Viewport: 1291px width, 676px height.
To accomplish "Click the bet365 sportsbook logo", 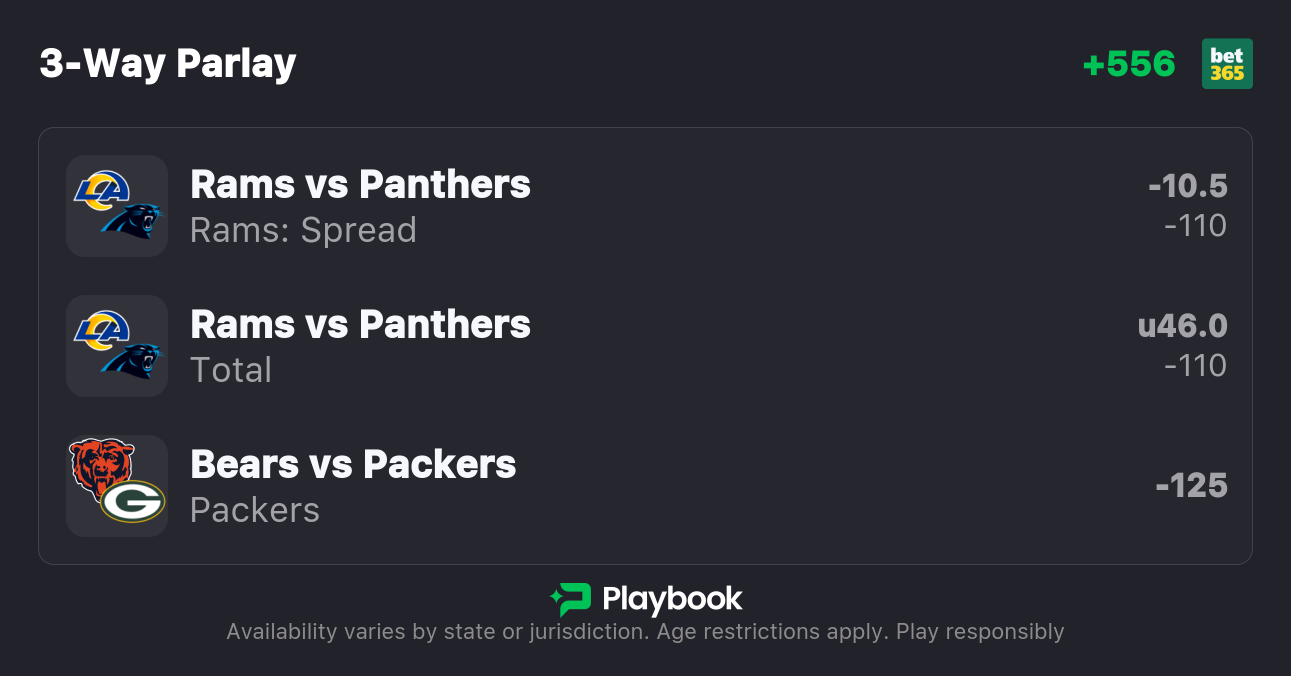I will click(x=1227, y=64).
